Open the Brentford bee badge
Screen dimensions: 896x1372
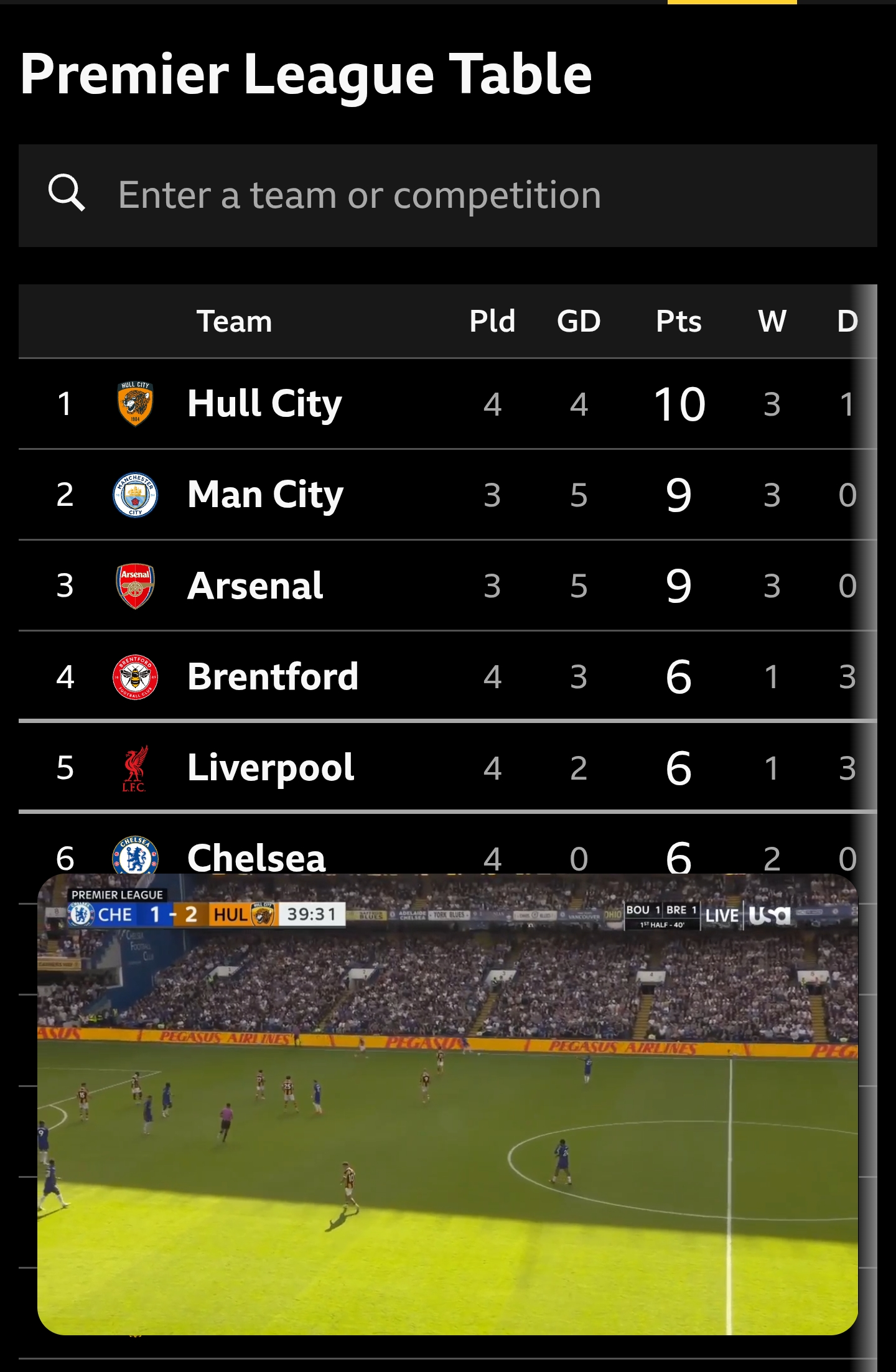135,677
